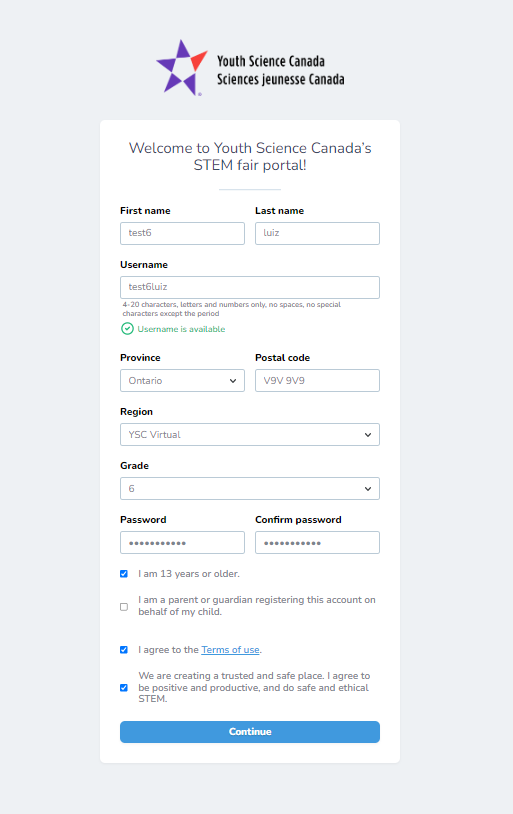Open the Province dropdown showing Ontario
The width and height of the screenshot is (513, 814).
pyautogui.click(x=182, y=381)
